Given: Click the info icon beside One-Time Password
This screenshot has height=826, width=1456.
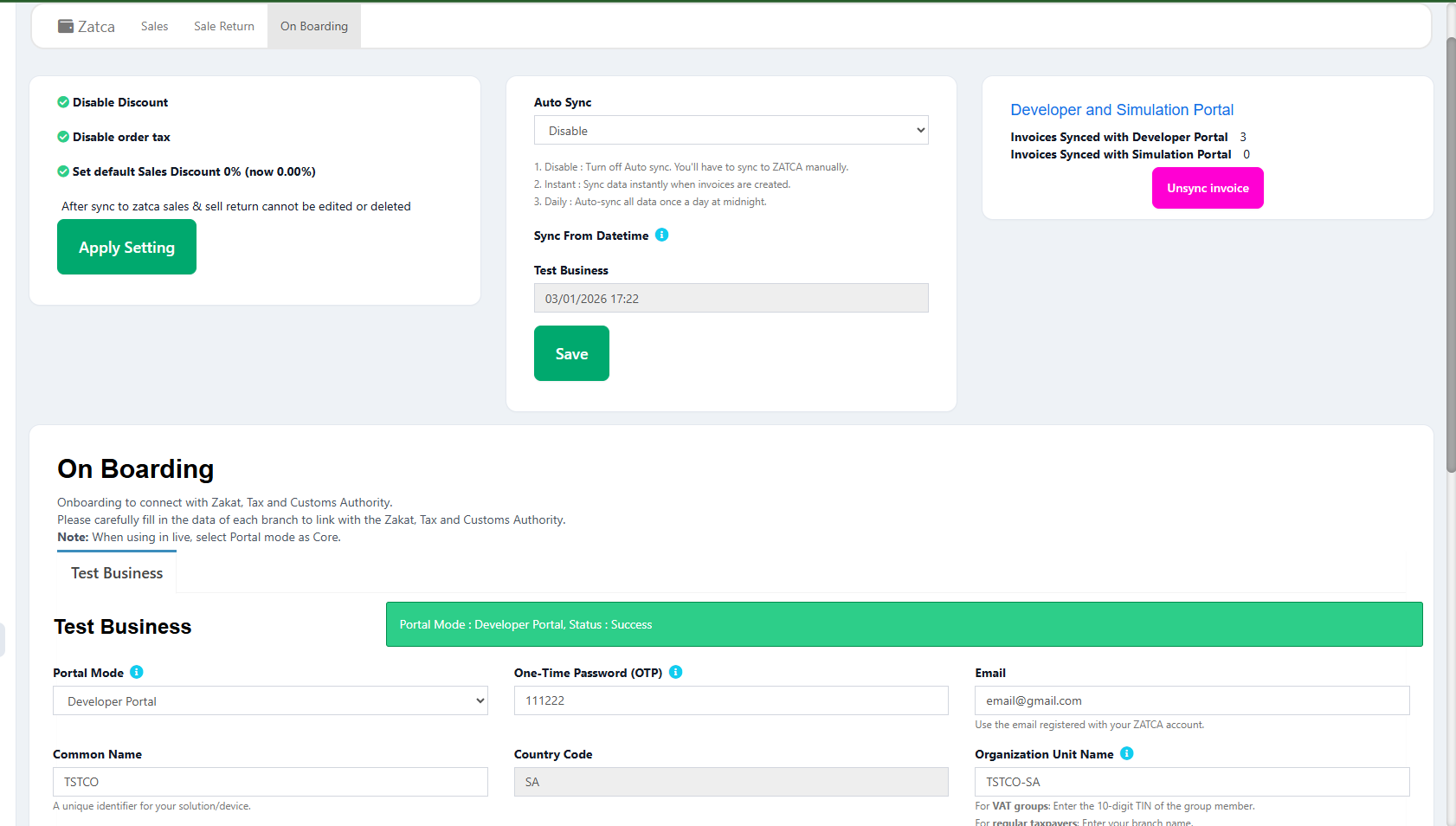Looking at the screenshot, I should click(x=676, y=672).
